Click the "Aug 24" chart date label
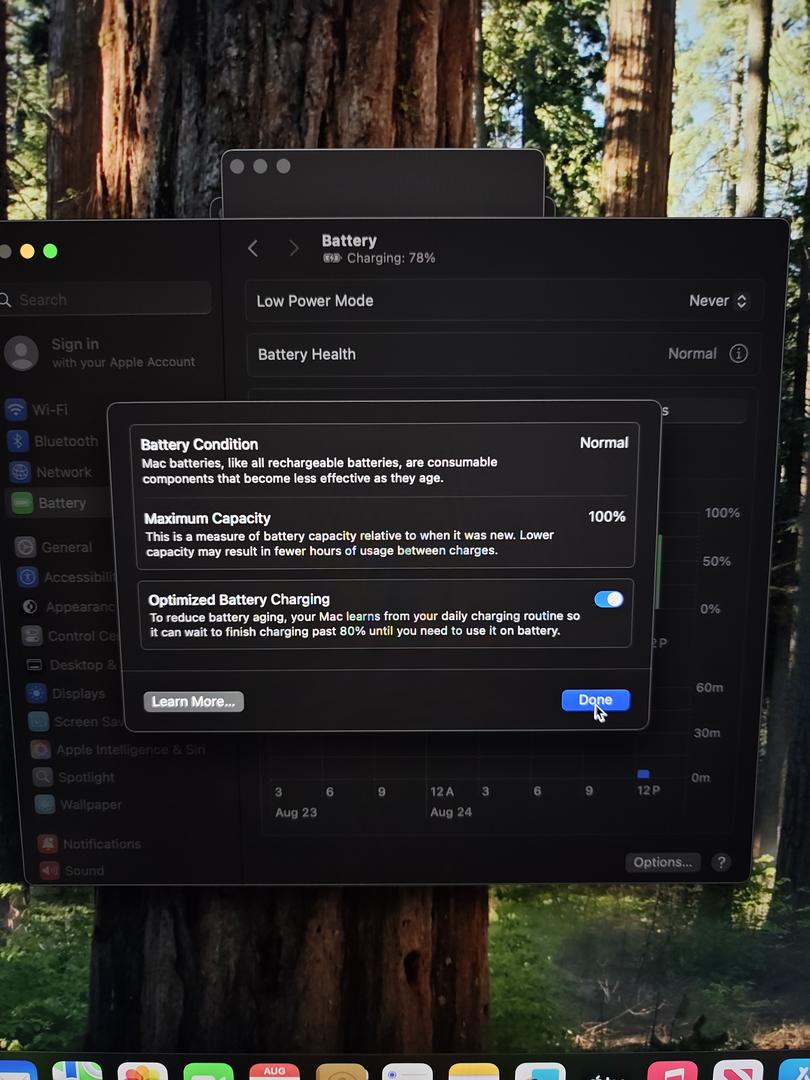Image resolution: width=810 pixels, height=1080 pixels. [451, 812]
